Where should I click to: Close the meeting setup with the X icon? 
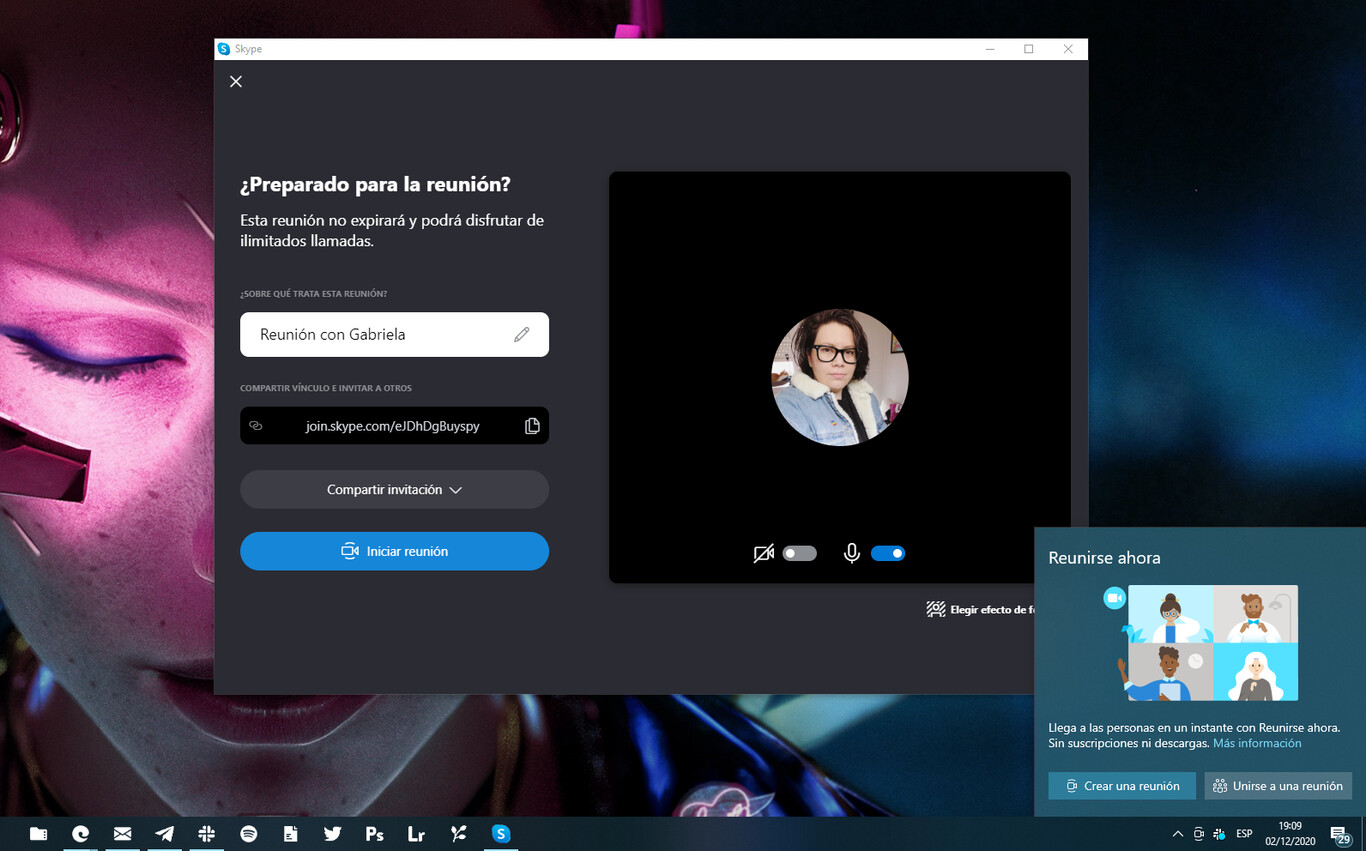pos(236,82)
